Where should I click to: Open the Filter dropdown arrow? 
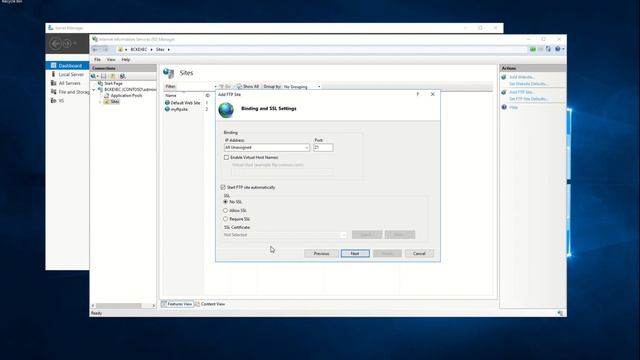tap(216, 87)
